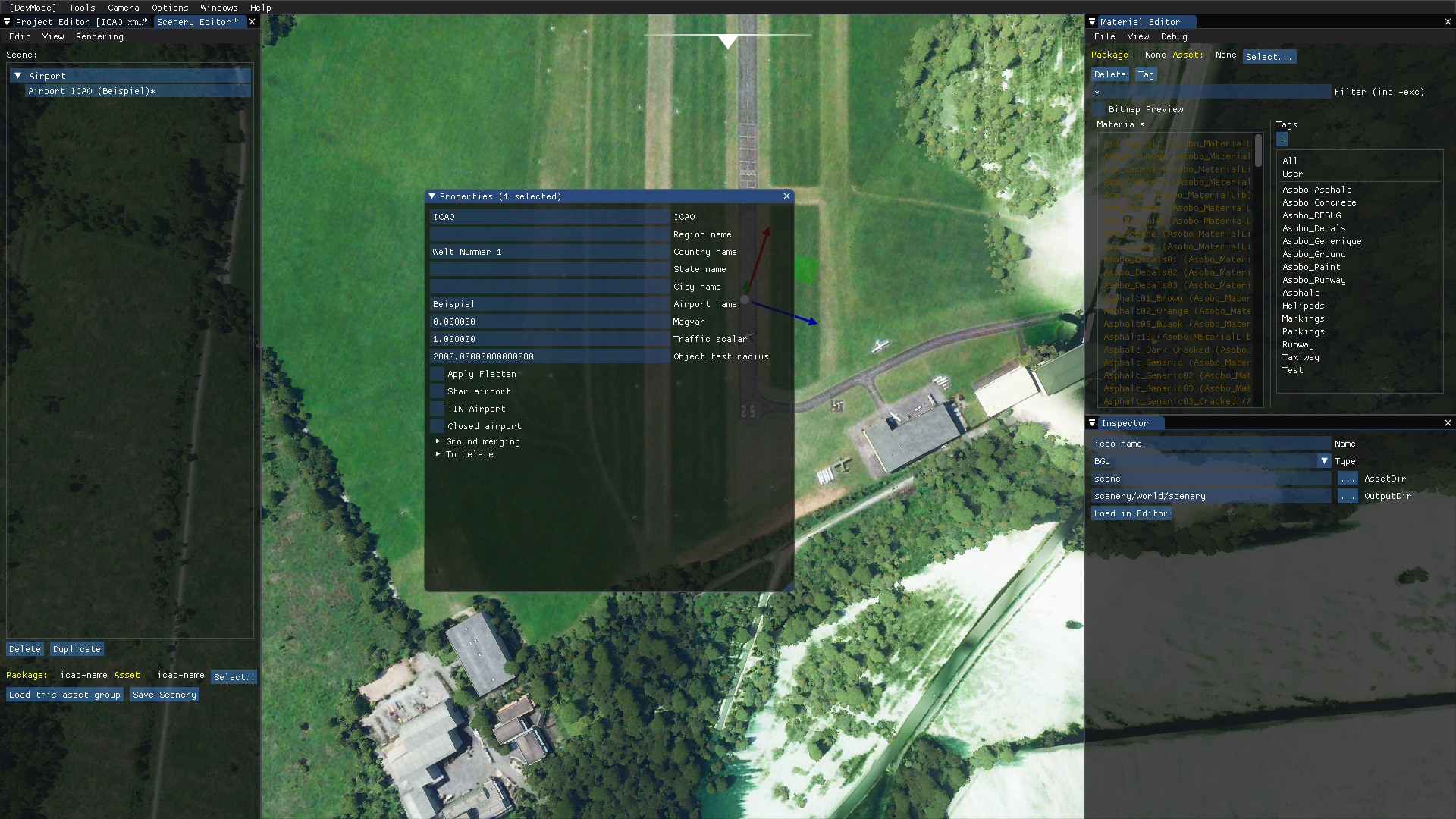
Task: Click the Country name field with Welt Nummer 1
Action: pos(550,252)
